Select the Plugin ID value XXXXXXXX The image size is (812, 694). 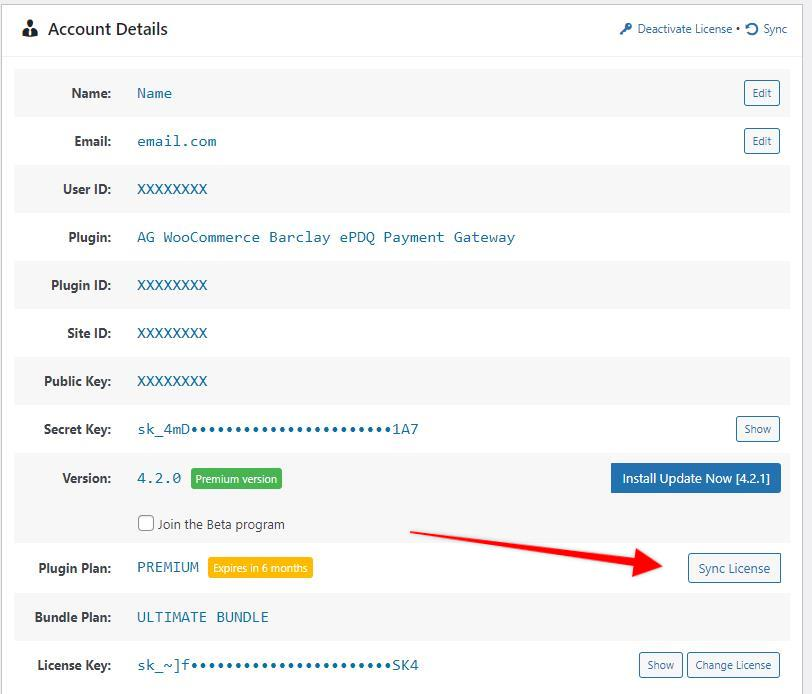coord(172,285)
